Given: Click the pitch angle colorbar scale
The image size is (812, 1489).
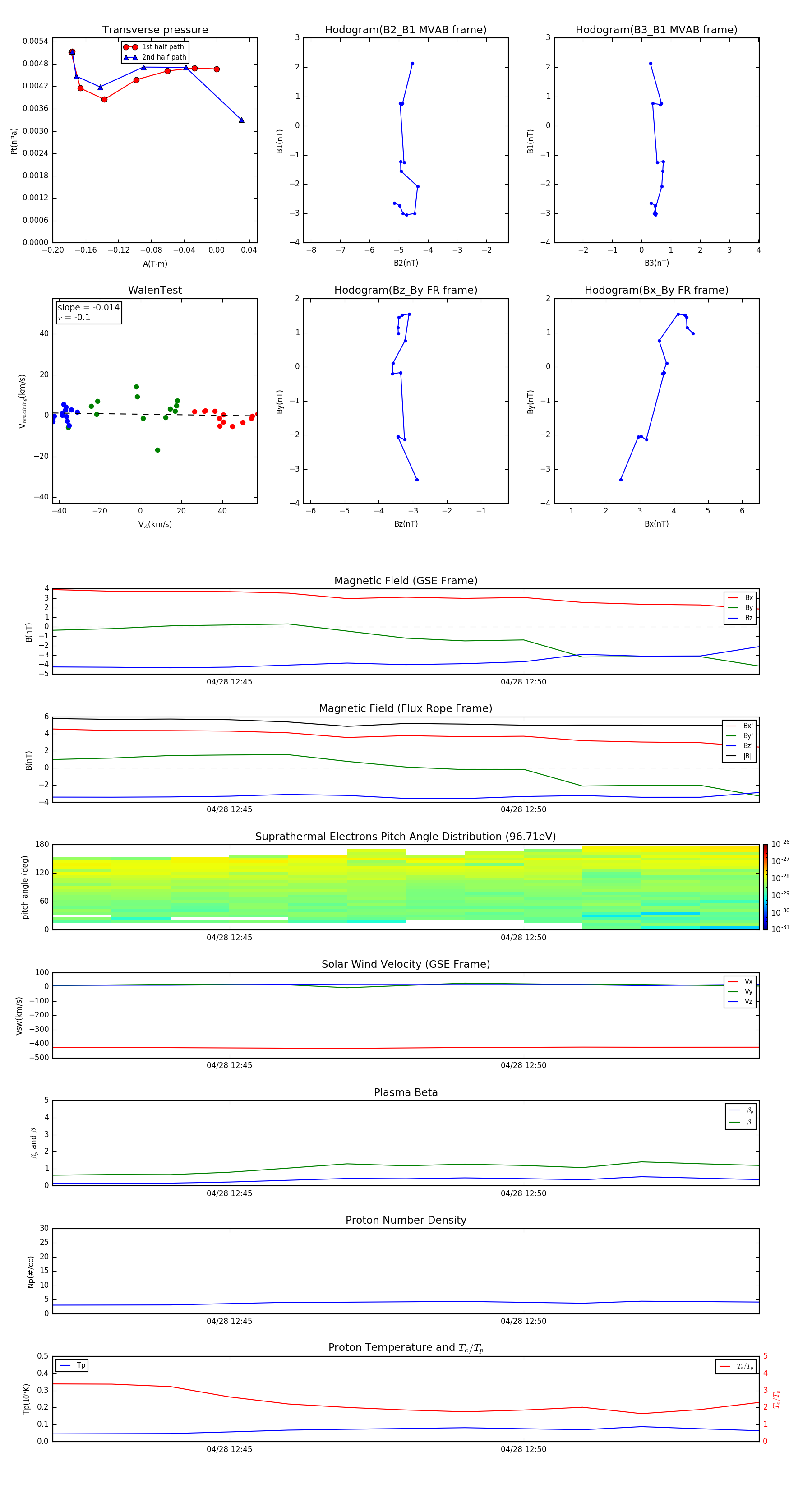Looking at the screenshot, I should coord(765,887).
